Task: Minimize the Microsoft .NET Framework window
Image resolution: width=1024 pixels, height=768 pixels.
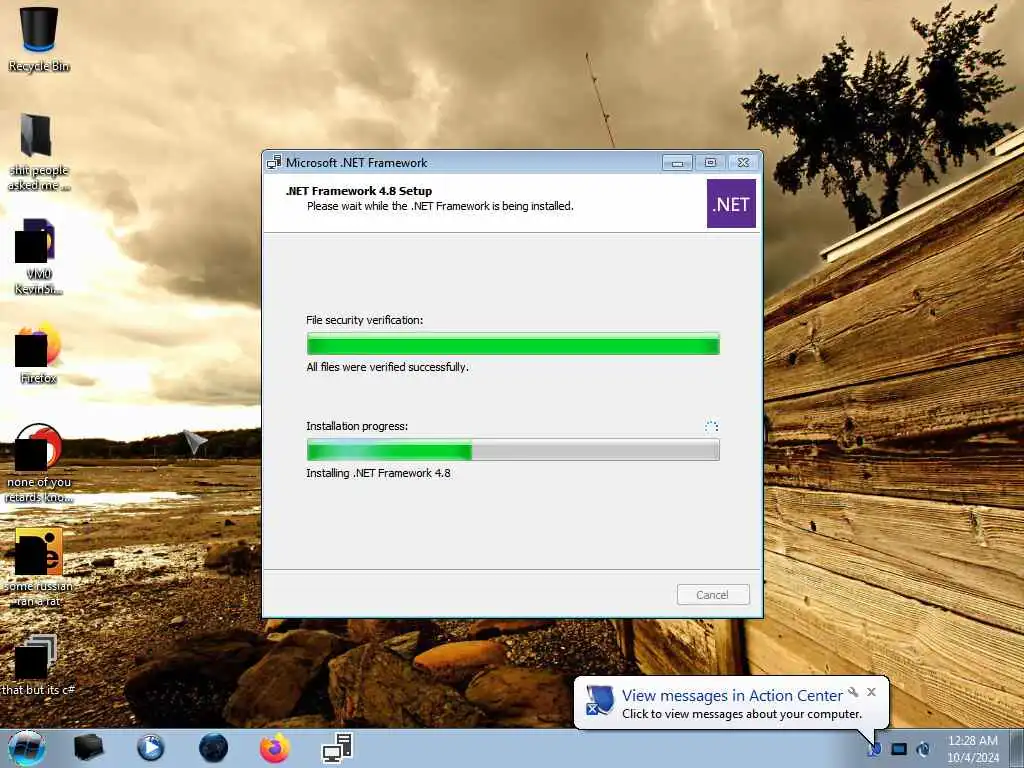Action: point(677,163)
